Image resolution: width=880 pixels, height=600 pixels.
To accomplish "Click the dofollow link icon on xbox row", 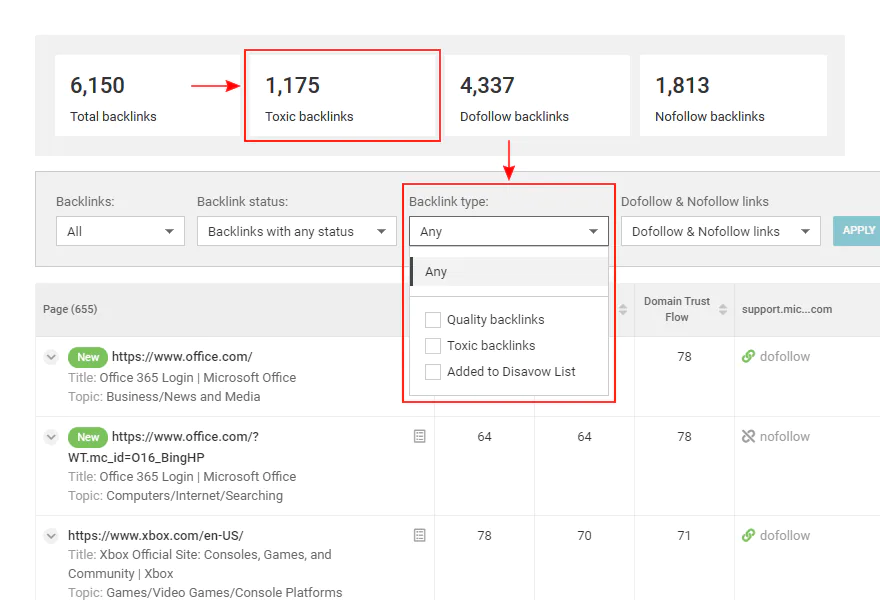I will coord(748,535).
